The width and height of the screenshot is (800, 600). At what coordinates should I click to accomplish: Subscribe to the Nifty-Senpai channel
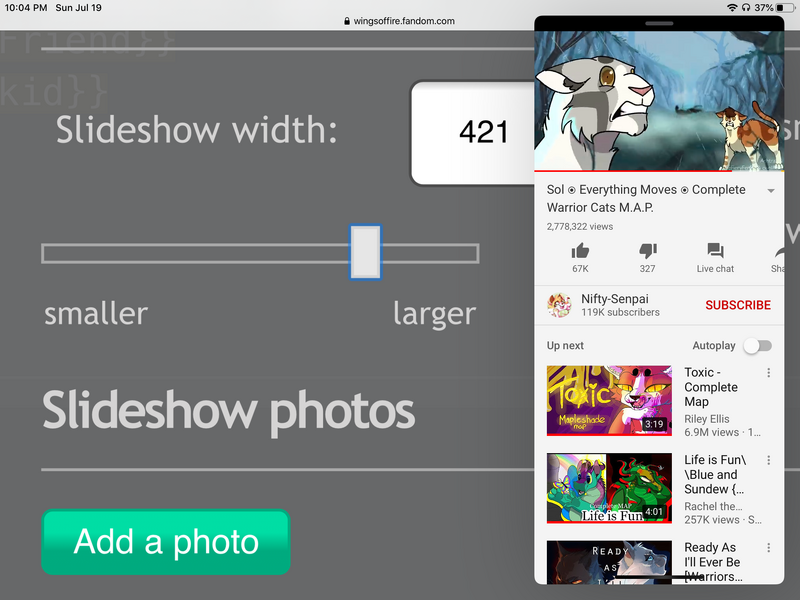point(737,305)
